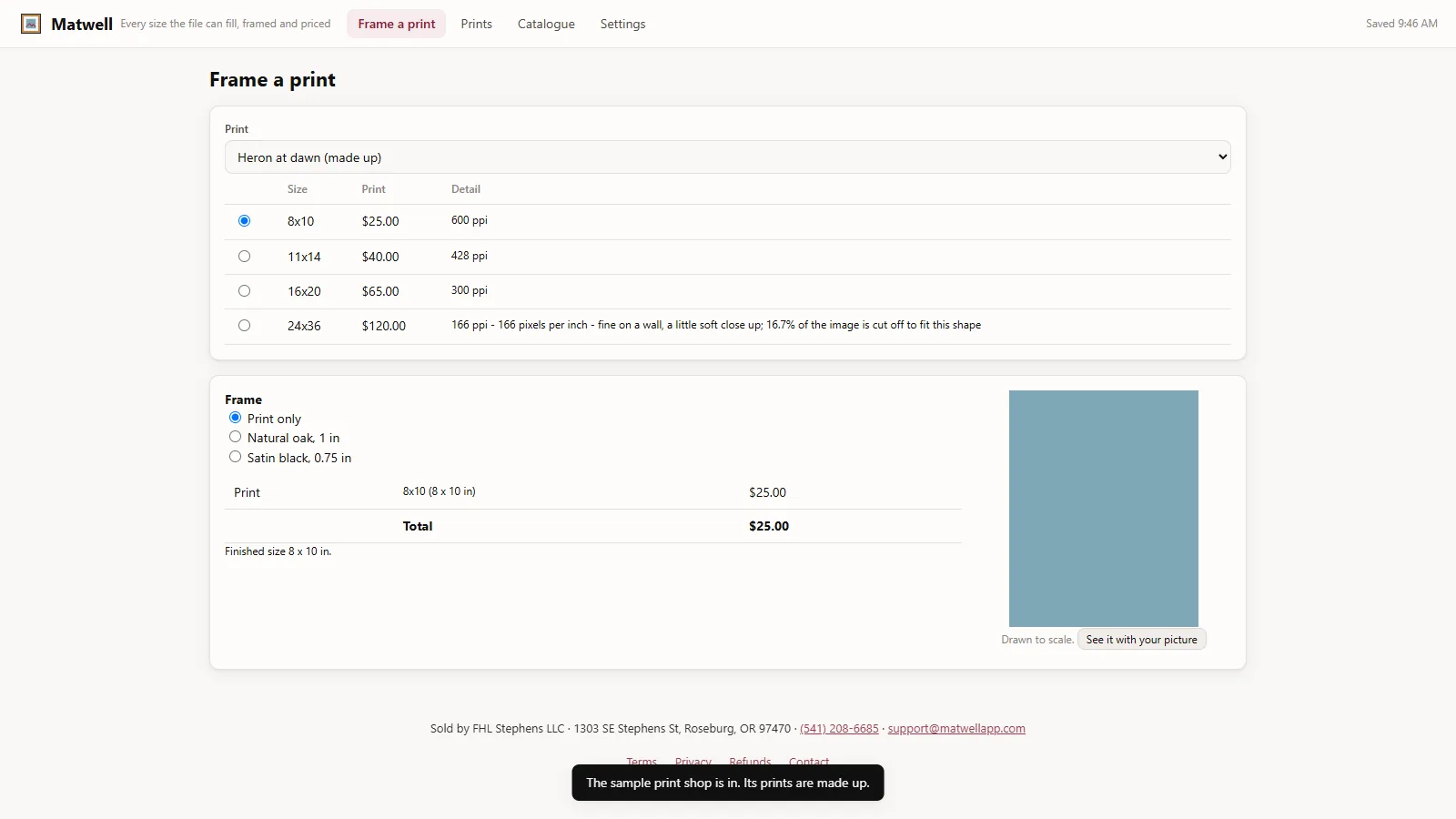Click the $65.00 price cell
The height and width of the screenshot is (819, 1456).
(x=380, y=291)
